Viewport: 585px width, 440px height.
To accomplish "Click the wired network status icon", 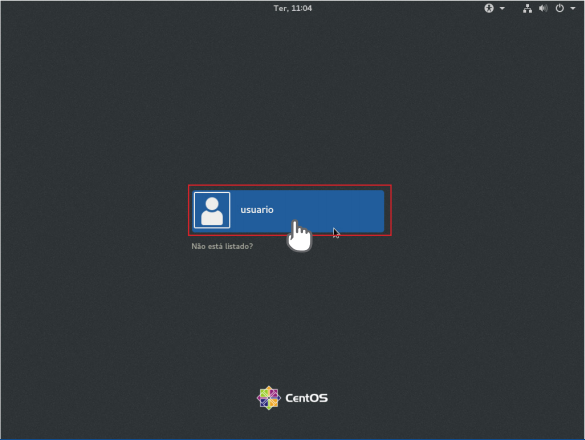I will point(527,8).
